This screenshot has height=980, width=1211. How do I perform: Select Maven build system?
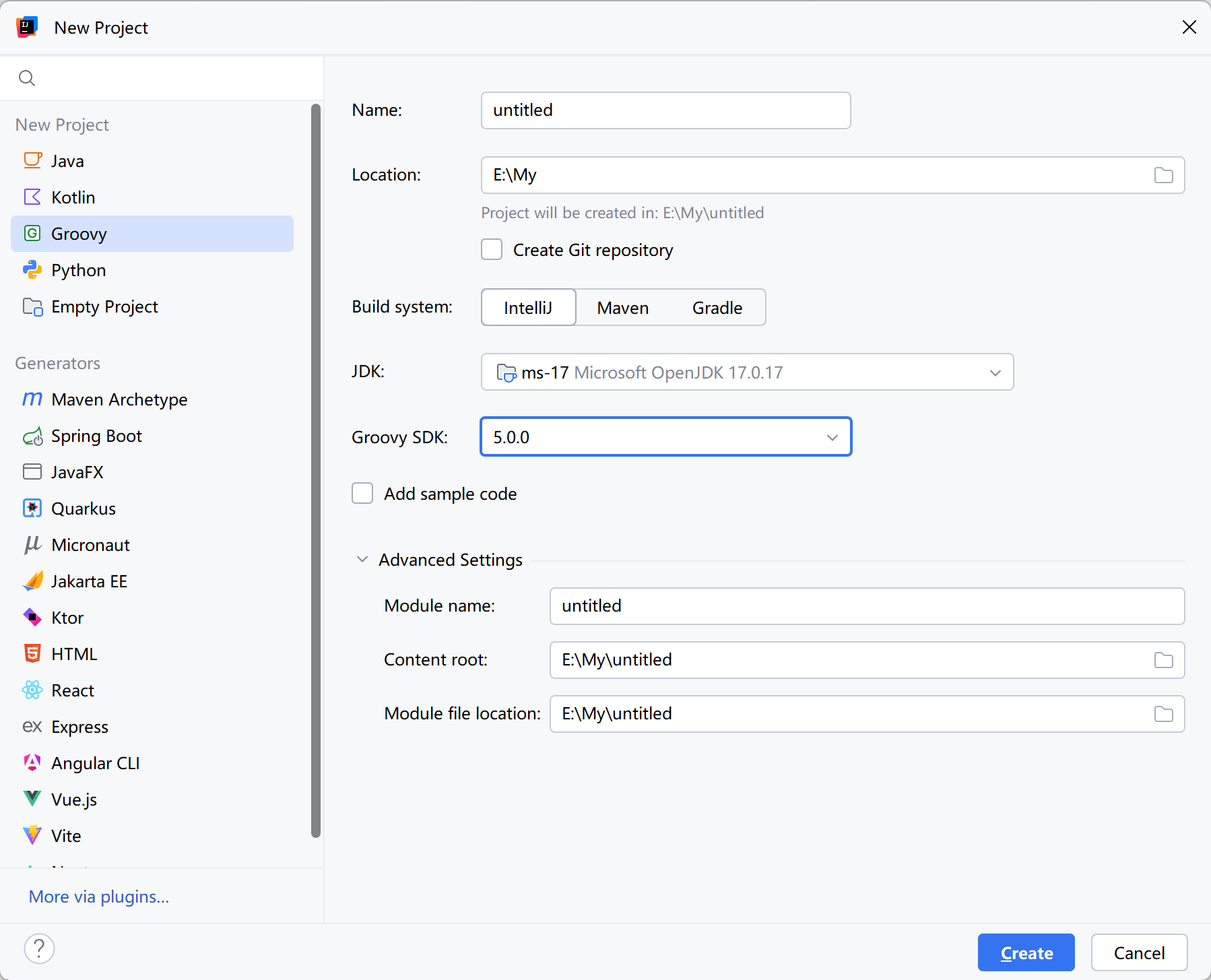pyautogui.click(x=622, y=308)
